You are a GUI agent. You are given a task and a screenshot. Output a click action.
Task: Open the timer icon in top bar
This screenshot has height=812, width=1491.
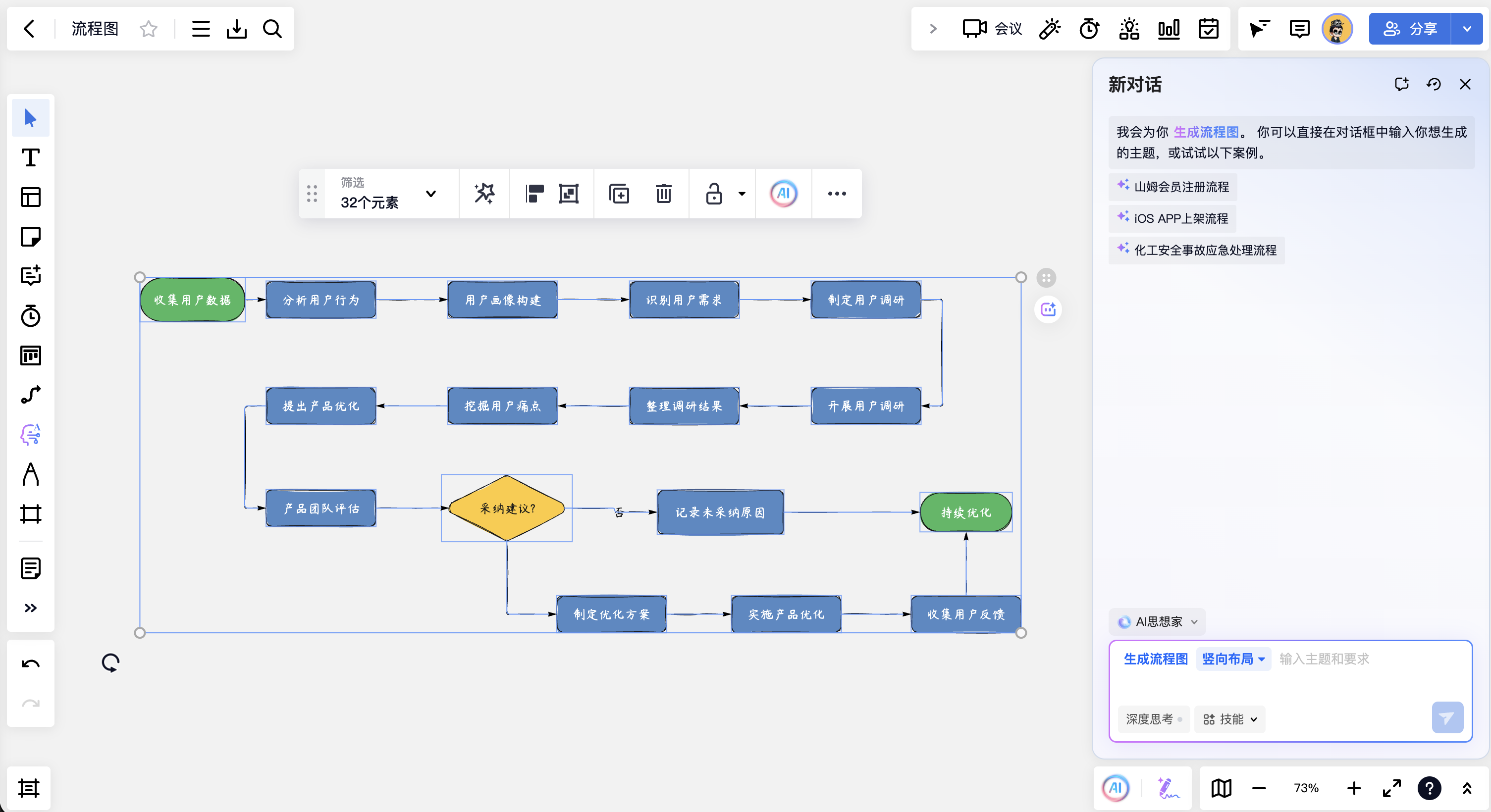pyautogui.click(x=1089, y=28)
